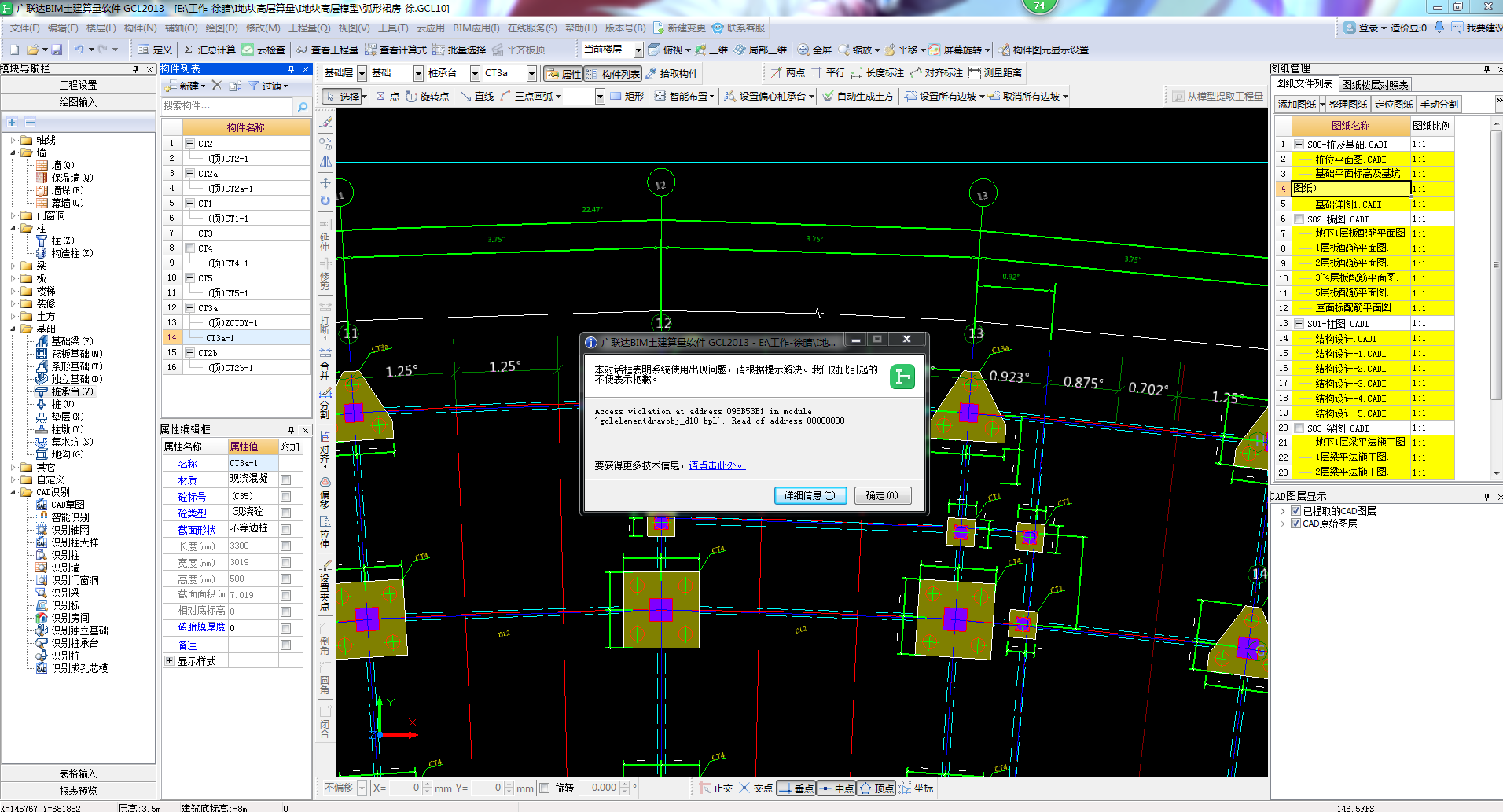
Task: Click the 表格输入 button
Action: [x=79, y=773]
